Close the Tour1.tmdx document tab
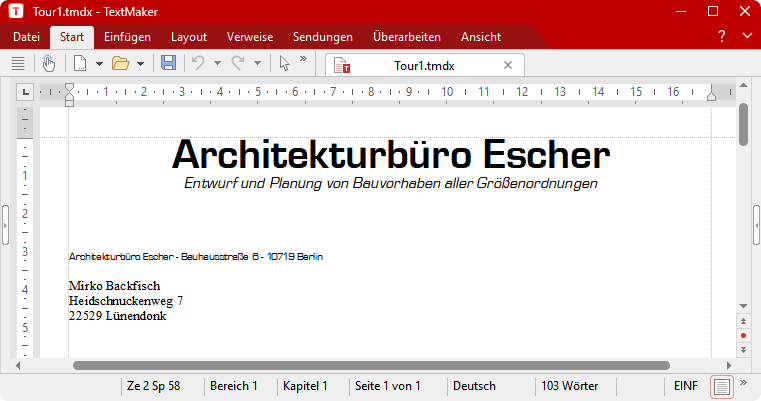Screen dimensions: 761x401 (x=508, y=65)
